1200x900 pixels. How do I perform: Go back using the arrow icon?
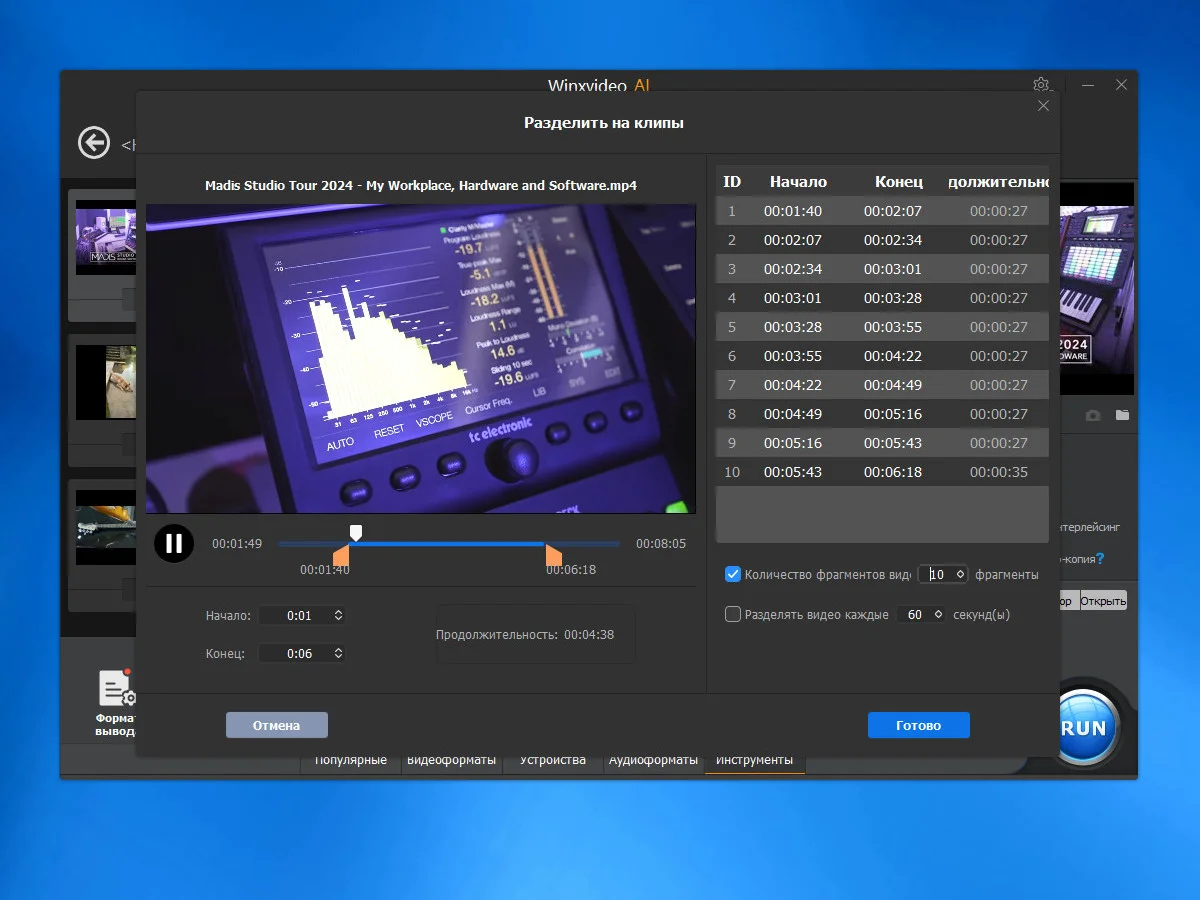pyautogui.click(x=94, y=143)
